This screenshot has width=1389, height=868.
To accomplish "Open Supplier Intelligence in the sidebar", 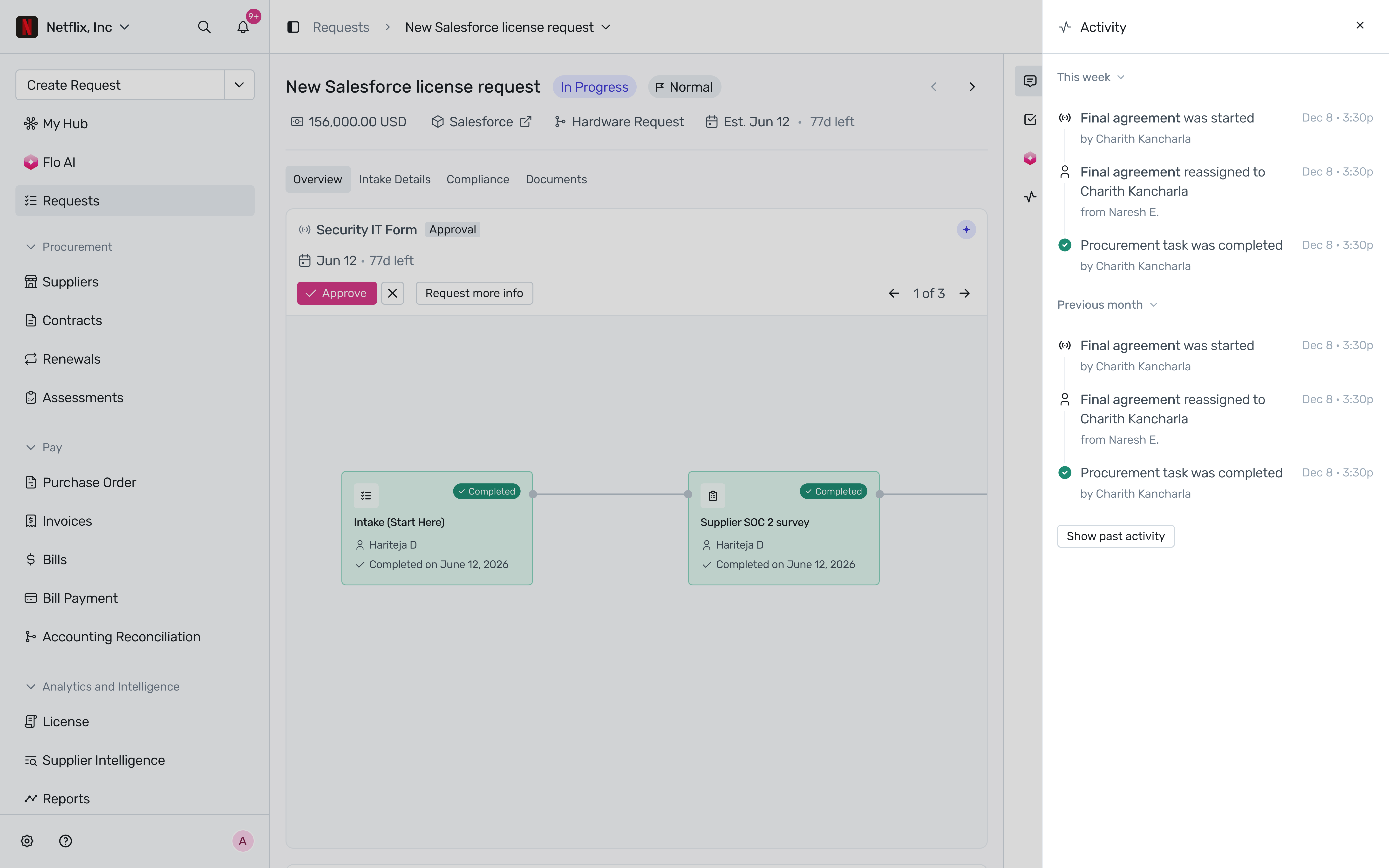I will [x=135, y=760].
